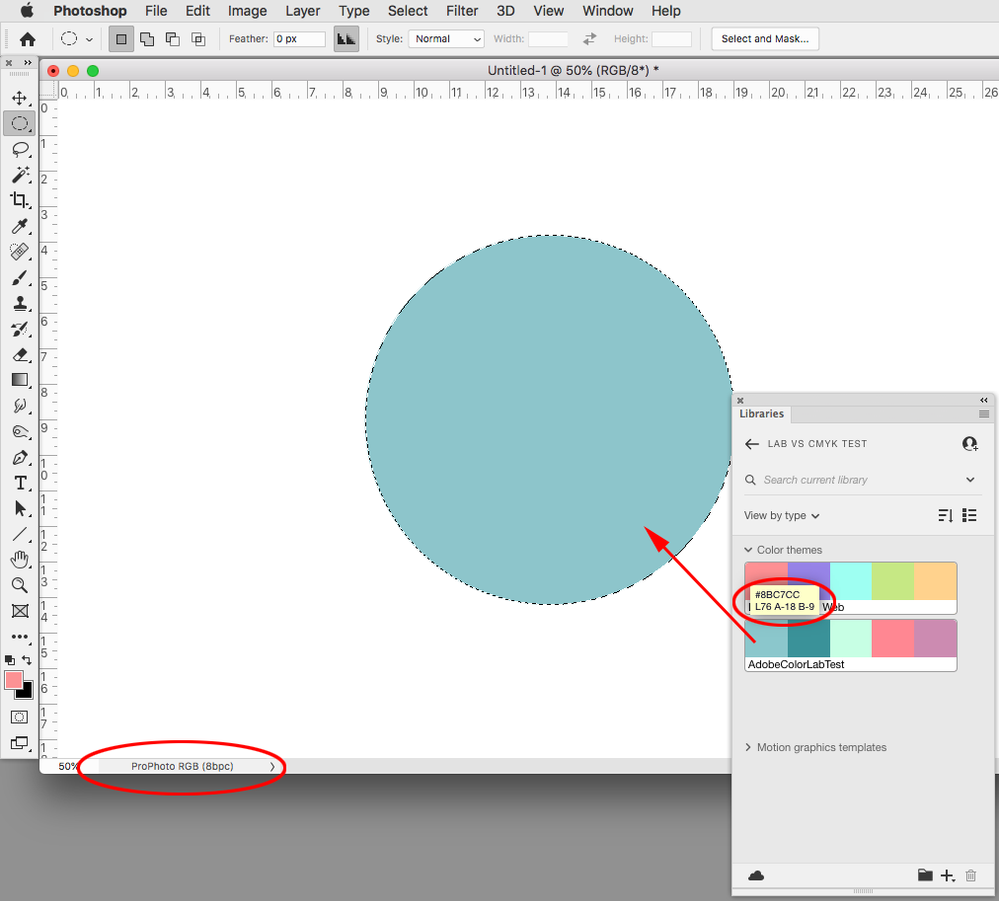Screen dimensions: 999x901
Task: Collaborate via the invite people icon in Libraries
Action: point(969,443)
